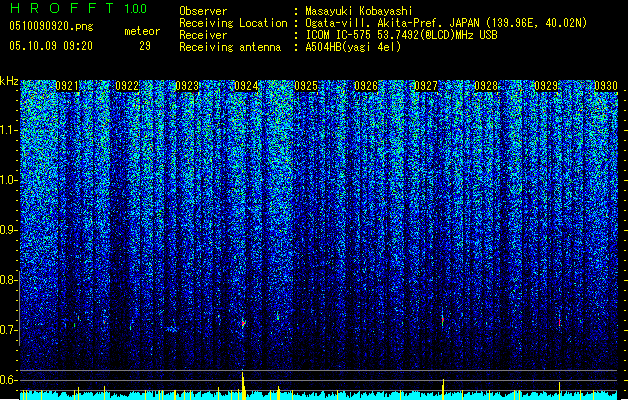
Task: Click the 0.7 frequency axis label
Action: (x=9, y=330)
